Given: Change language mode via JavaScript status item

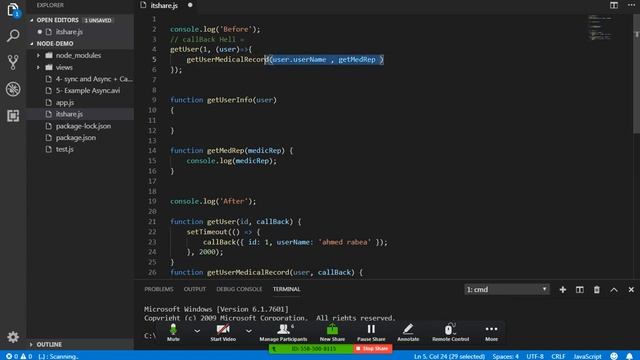Looking at the screenshot, I should tap(587, 356).
